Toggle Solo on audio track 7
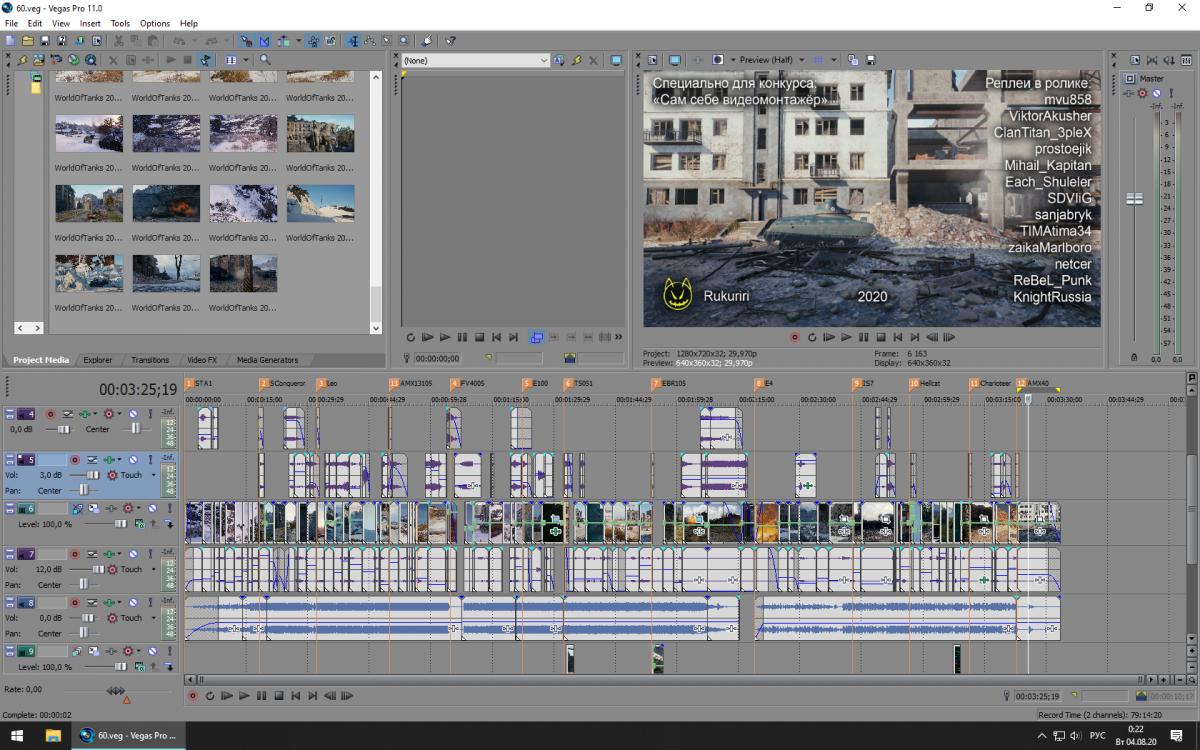1200x750 pixels. [x=152, y=554]
